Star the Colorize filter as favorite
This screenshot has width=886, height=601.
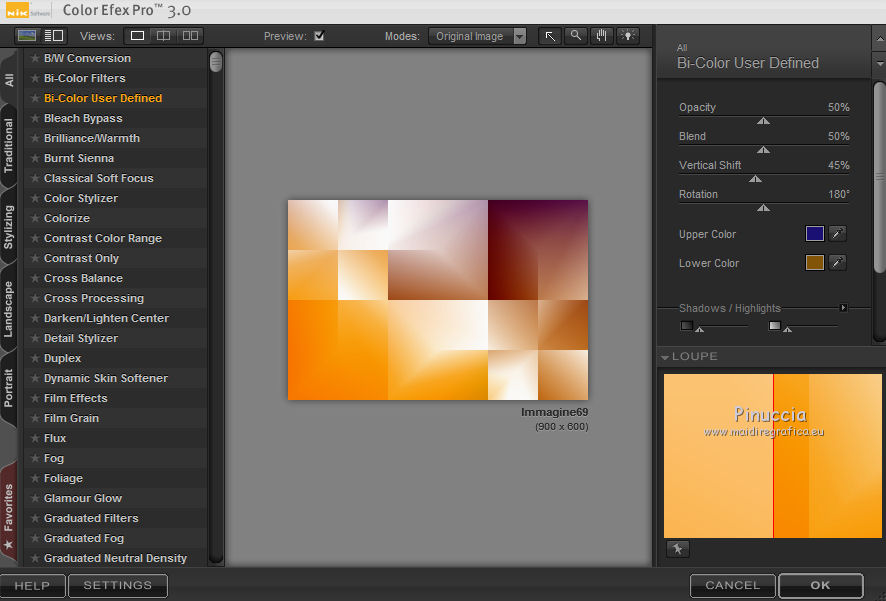35,218
